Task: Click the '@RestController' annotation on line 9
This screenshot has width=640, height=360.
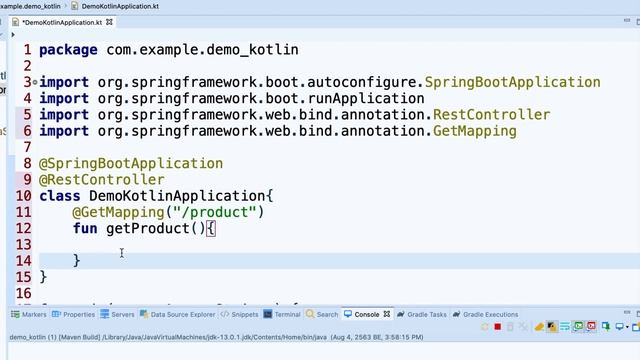Action: pyautogui.click(x=102, y=180)
